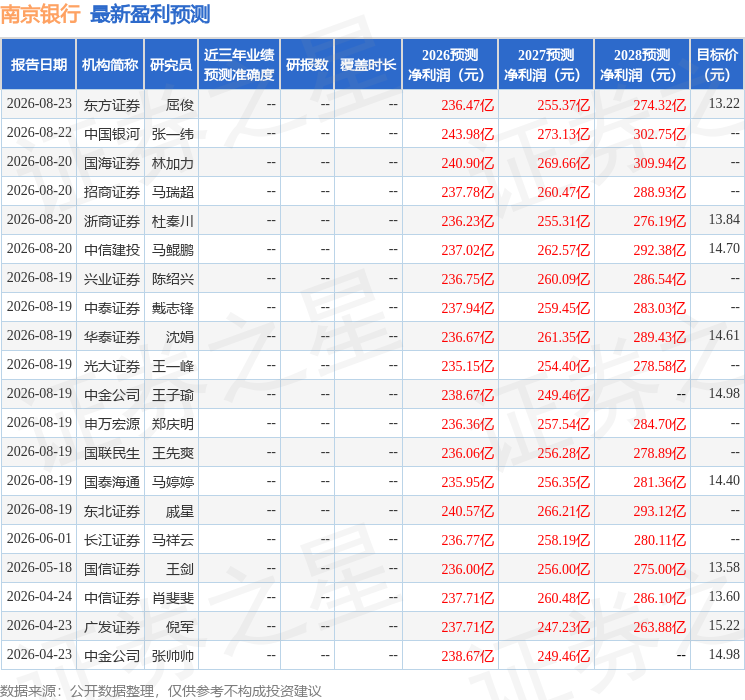Click the 广发证券 institution cell
This screenshot has width=745, height=700.
(112, 627)
